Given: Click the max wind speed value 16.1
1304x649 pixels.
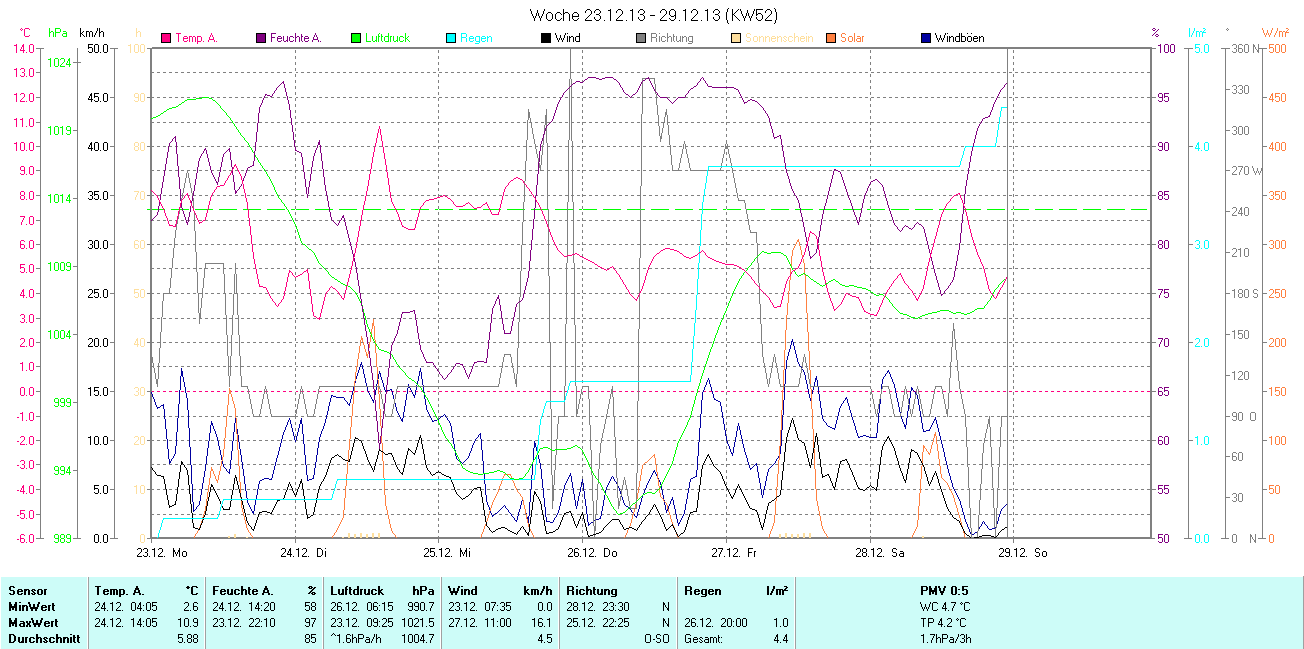Looking at the screenshot, I should (x=542, y=623).
